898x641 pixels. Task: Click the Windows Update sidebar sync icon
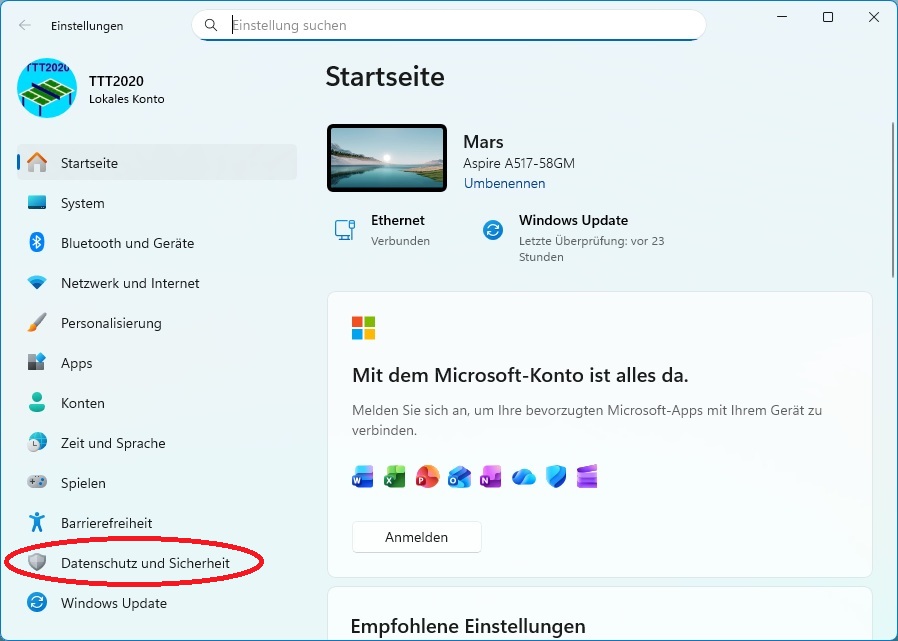point(37,602)
